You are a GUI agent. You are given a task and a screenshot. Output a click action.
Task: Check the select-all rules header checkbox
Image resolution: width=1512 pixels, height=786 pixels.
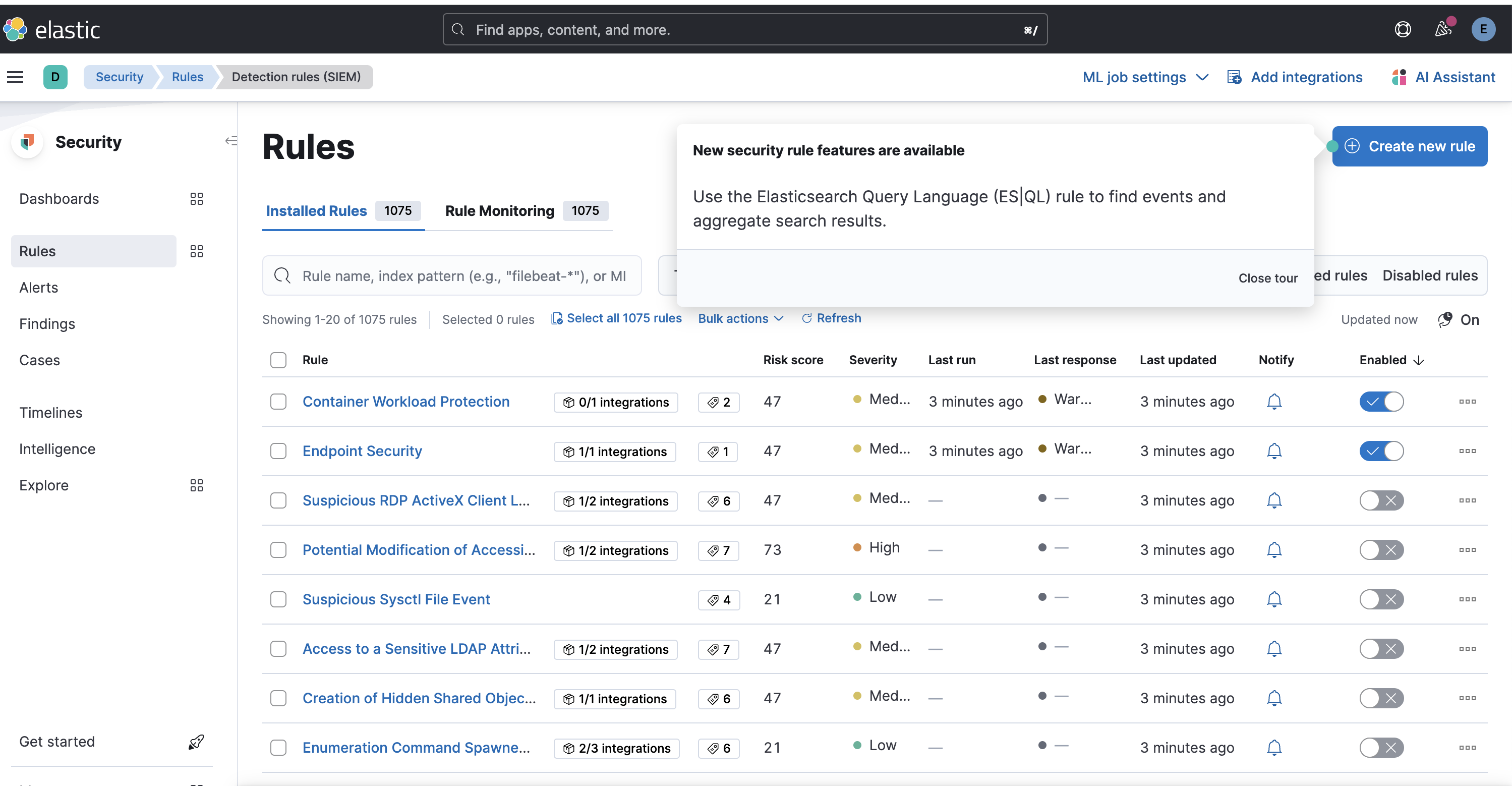(278, 360)
